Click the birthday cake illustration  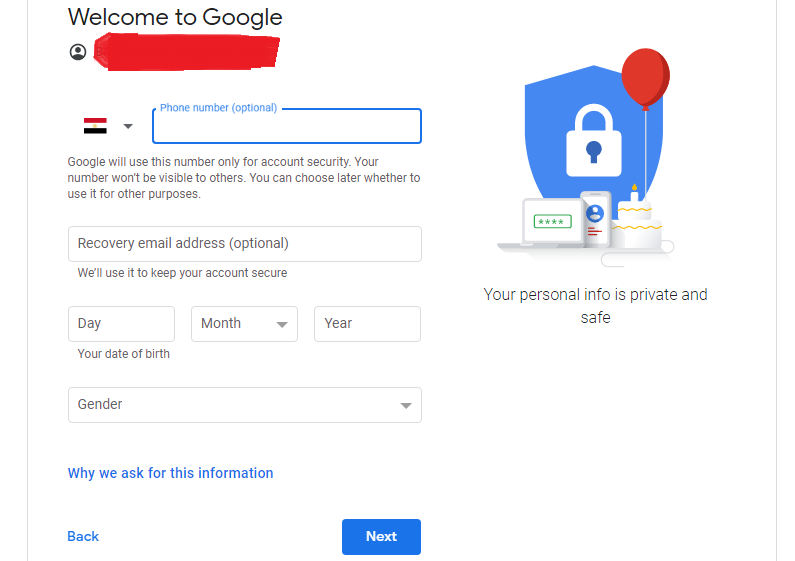635,223
